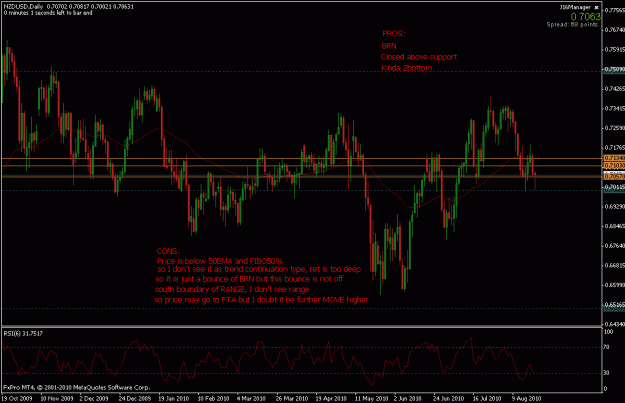The height and width of the screenshot is (403, 625).
Task: Click the 9 Aug 2010 date label
Action: pyautogui.click(x=526, y=398)
